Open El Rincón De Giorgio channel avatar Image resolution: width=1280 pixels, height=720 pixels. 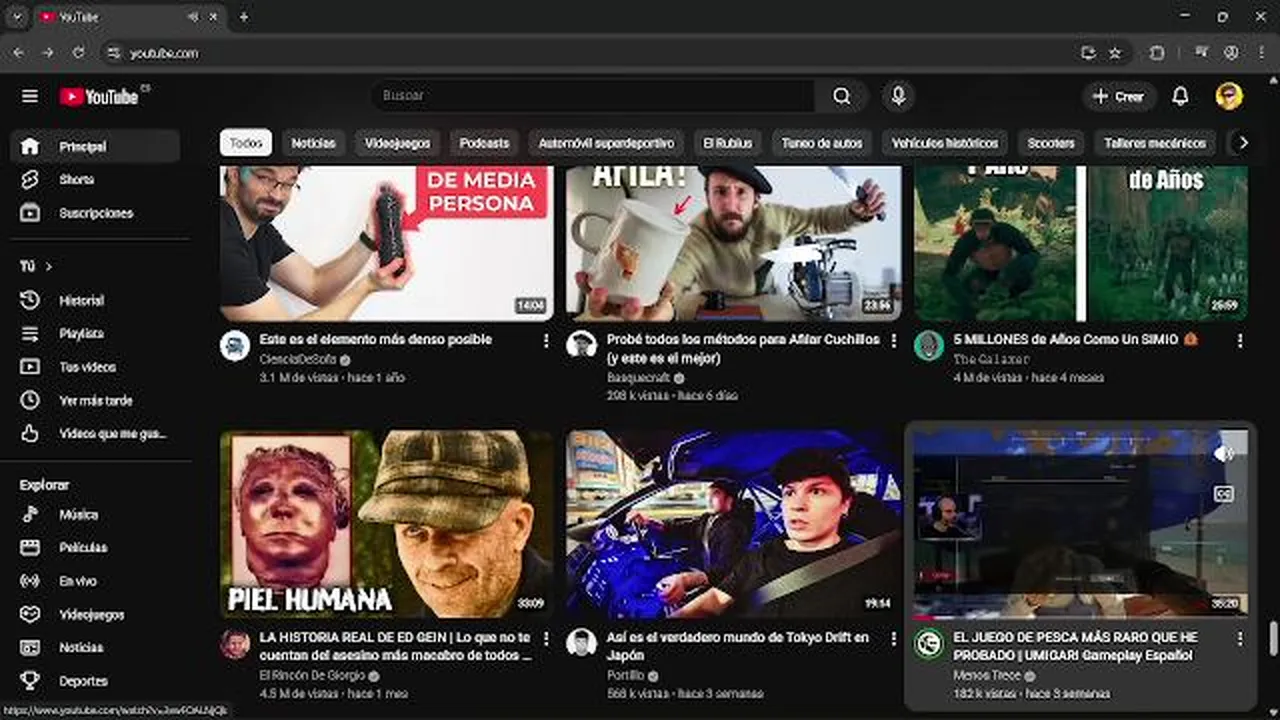235,643
